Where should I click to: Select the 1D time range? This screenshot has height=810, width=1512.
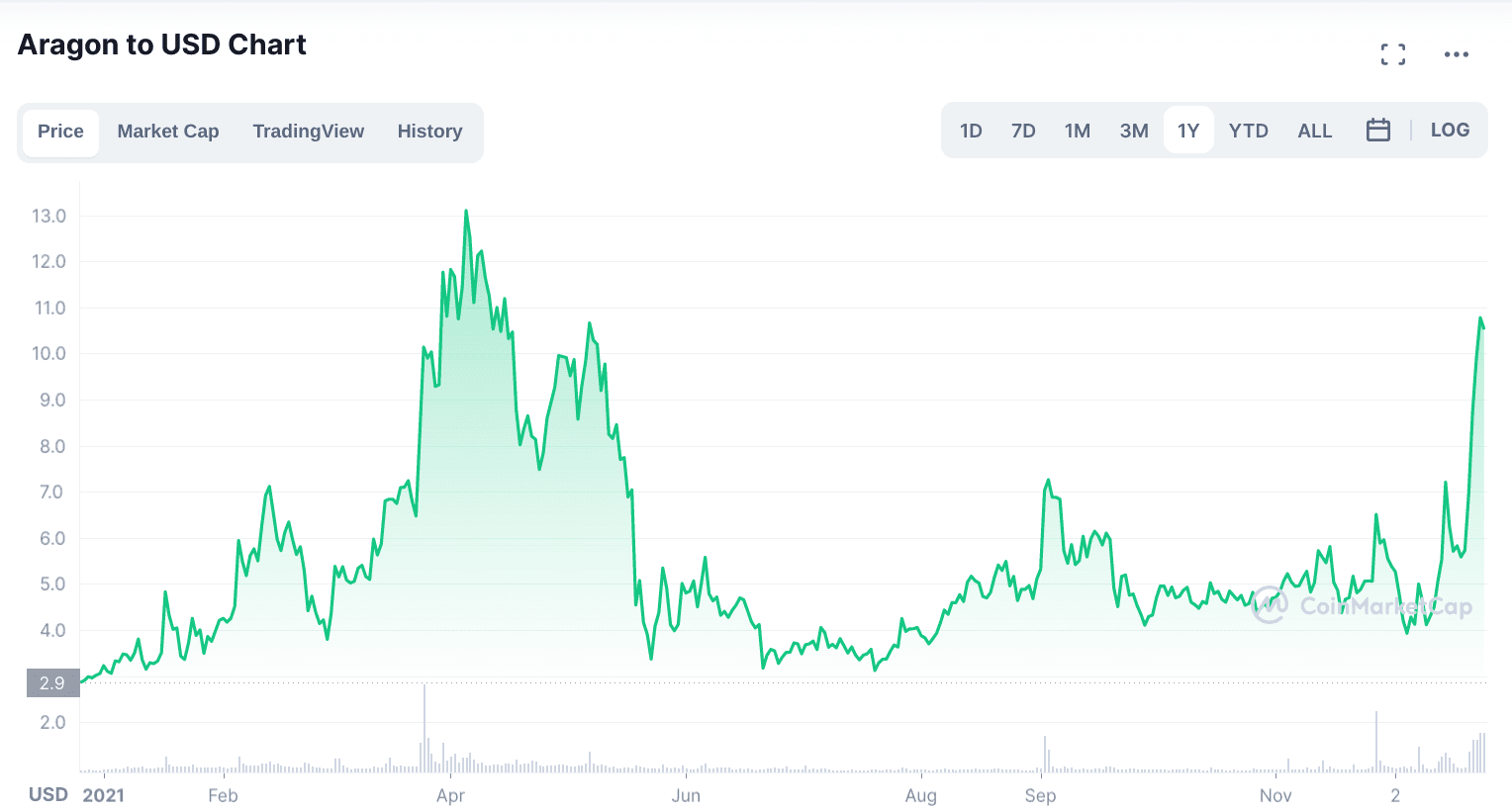pyautogui.click(x=971, y=131)
